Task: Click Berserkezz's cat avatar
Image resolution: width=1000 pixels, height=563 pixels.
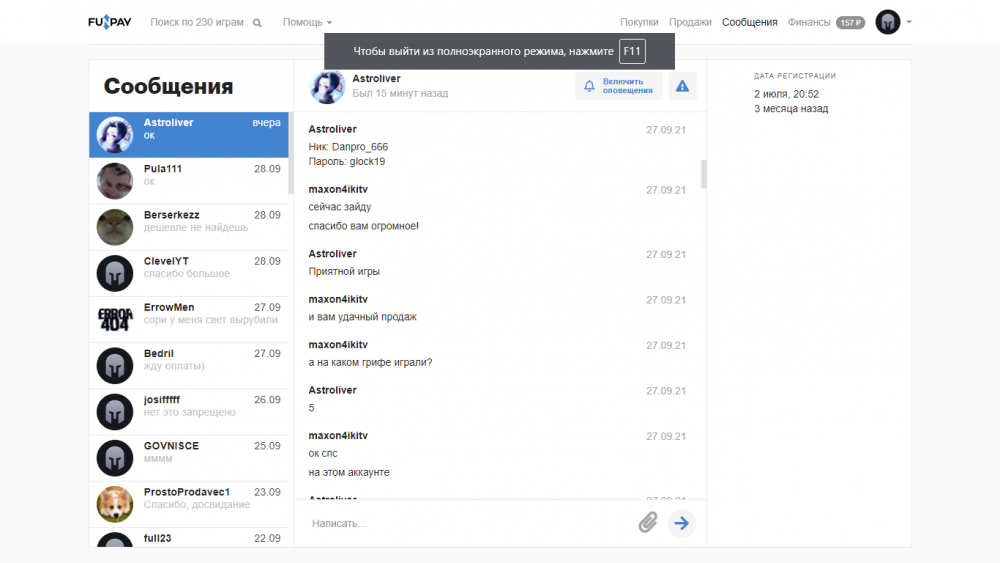Action: pos(115,227)
